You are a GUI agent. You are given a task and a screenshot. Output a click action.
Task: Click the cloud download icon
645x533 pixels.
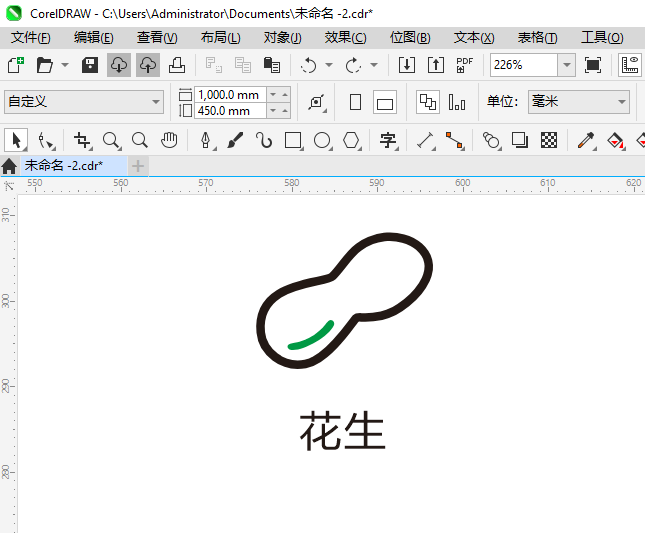pyautogui.click(x=119, y=65)
